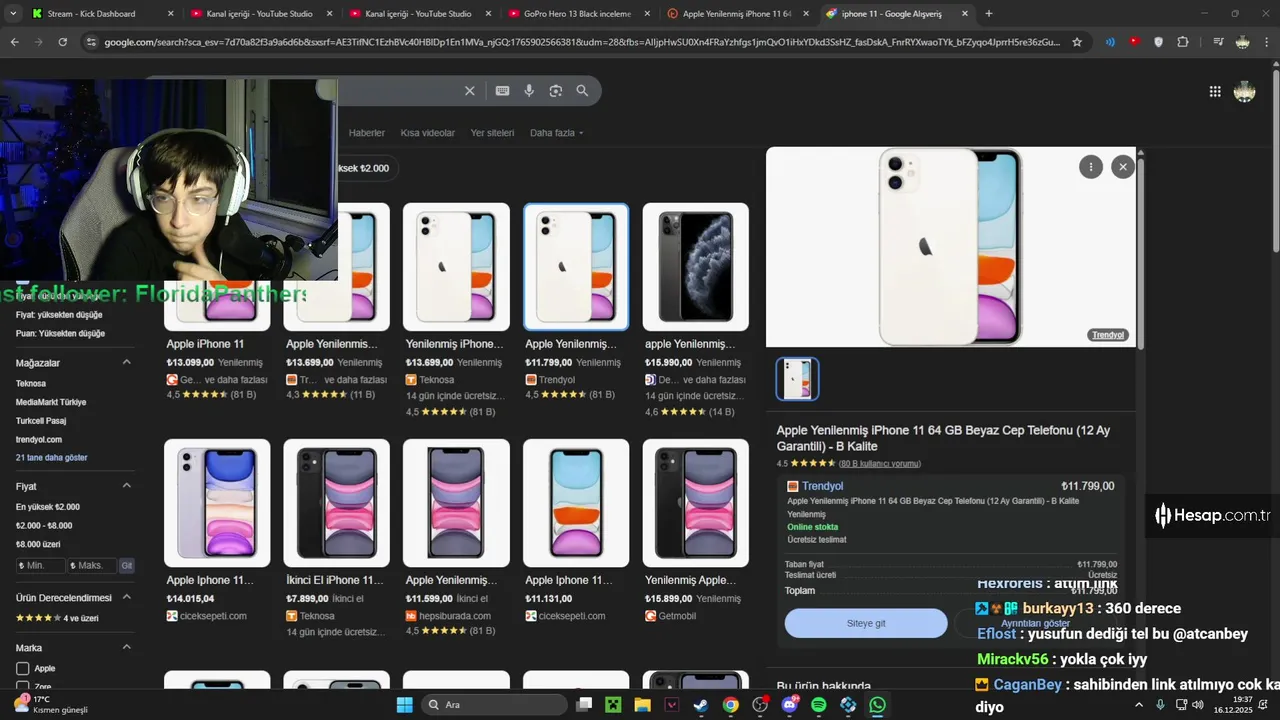The image size is (1280, 720).
Task: Open File Explorer from the taskbar
Action: tap(642, 705)
